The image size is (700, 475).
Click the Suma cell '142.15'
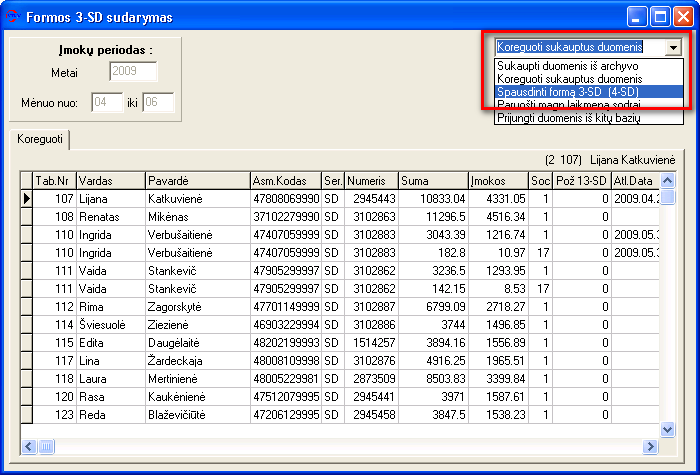click(x=433, y=289)
